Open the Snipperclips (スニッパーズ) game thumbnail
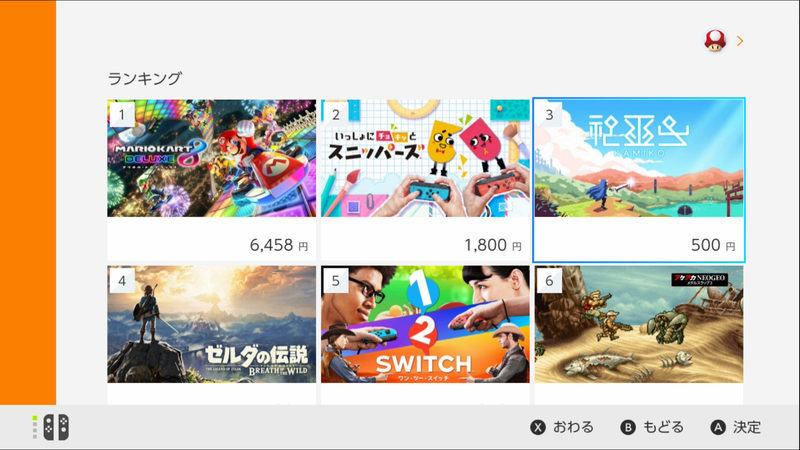Image resolution: width=800 pixels, height=450 pixels. [426, 158]
